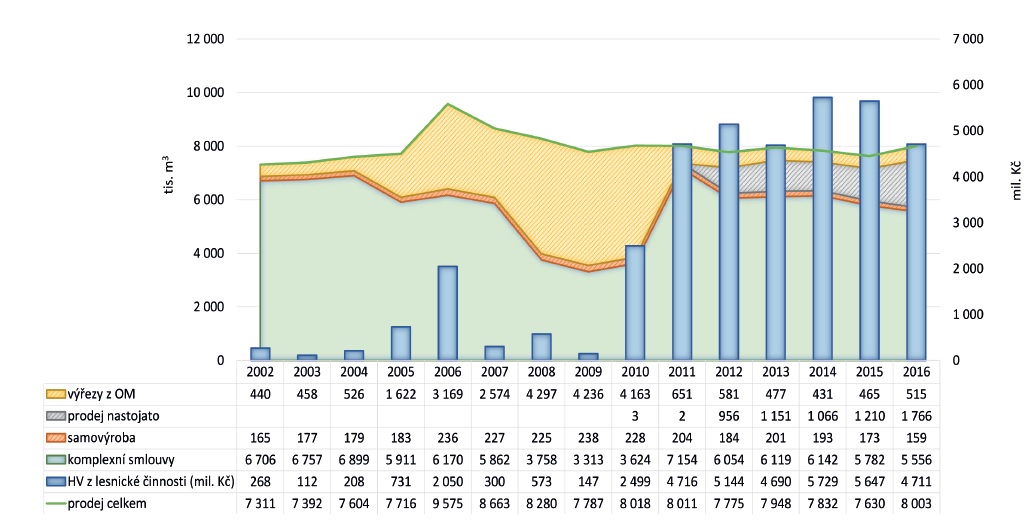Click the 4 297 value for výřezy z OM
1036x523 pixels.
coord(541,393)
